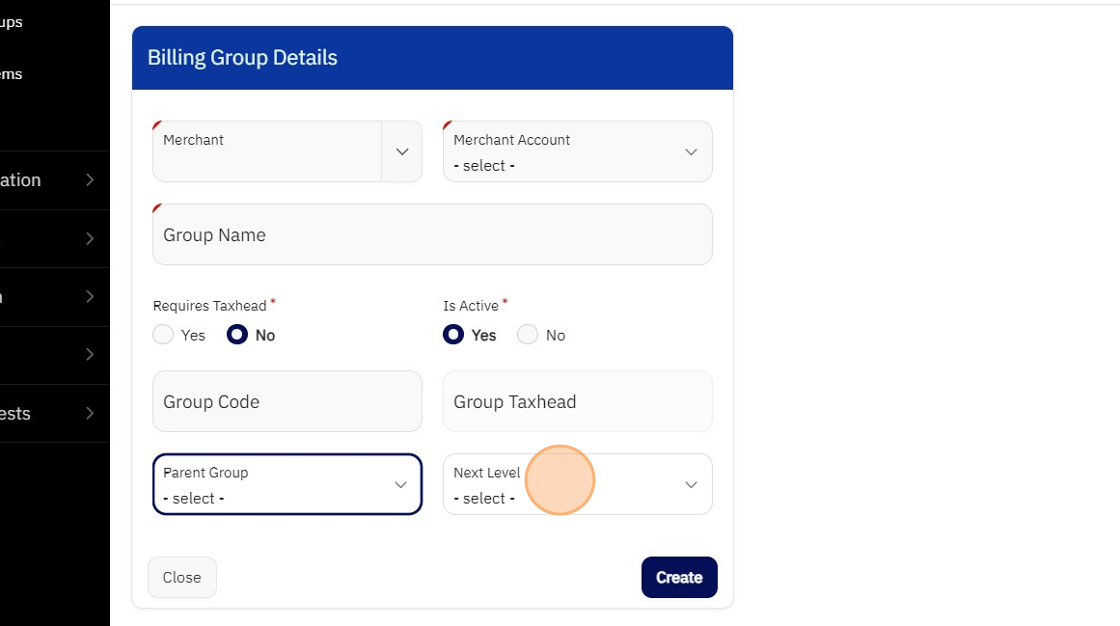1120x626 pixels.
Task: Open the Parent Group dropdown
Action: 287,485
